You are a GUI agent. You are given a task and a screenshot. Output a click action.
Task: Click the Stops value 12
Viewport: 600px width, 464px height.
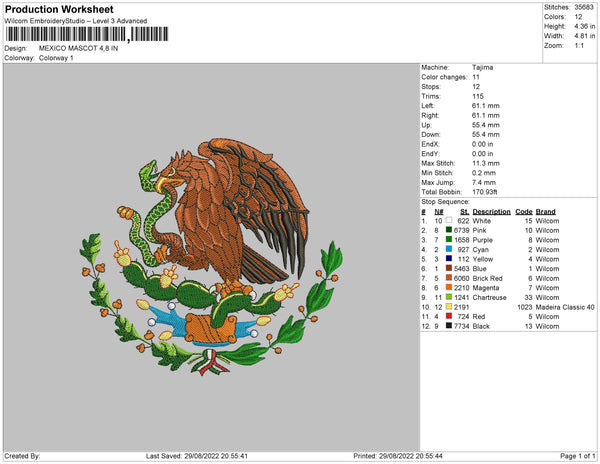(x=476, y=86)
